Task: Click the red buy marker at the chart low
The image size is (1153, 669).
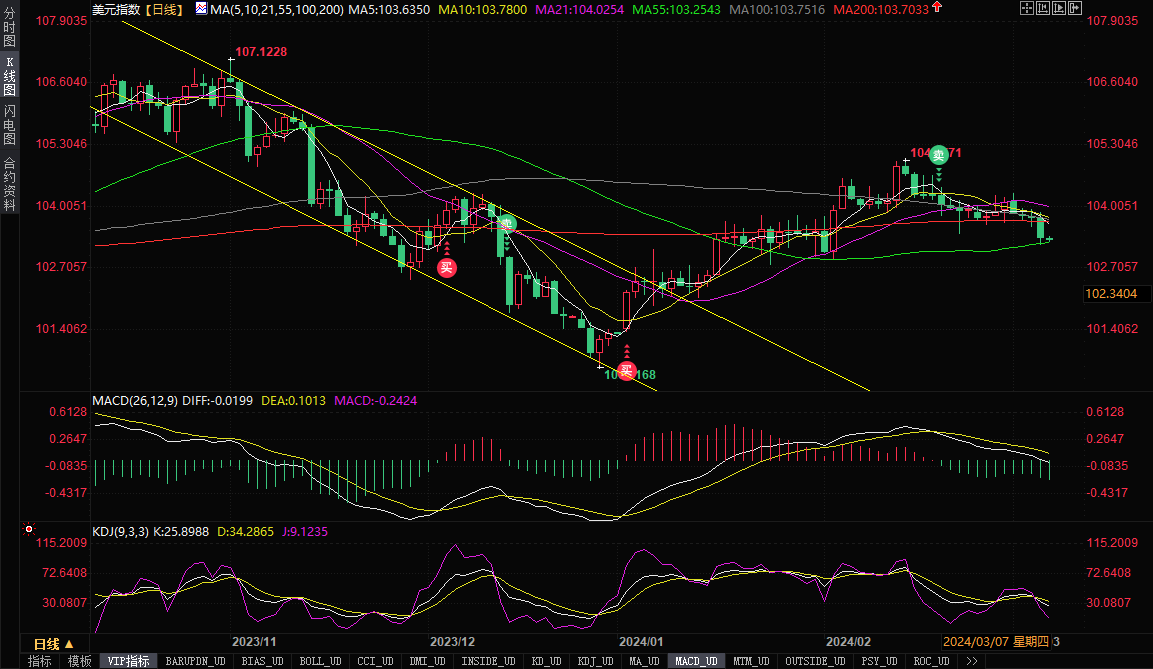Action: 626,371
